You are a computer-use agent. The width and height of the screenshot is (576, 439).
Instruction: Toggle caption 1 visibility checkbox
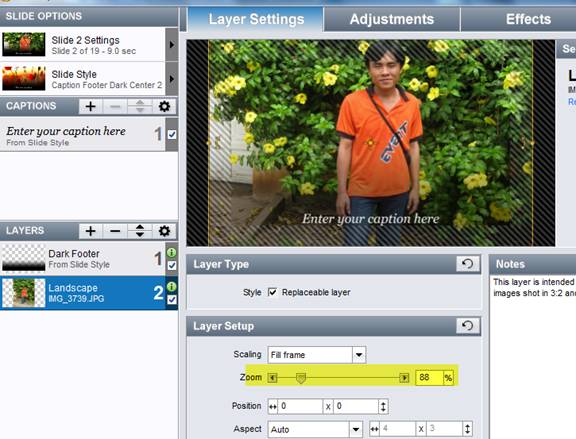(x=172, y=135)
